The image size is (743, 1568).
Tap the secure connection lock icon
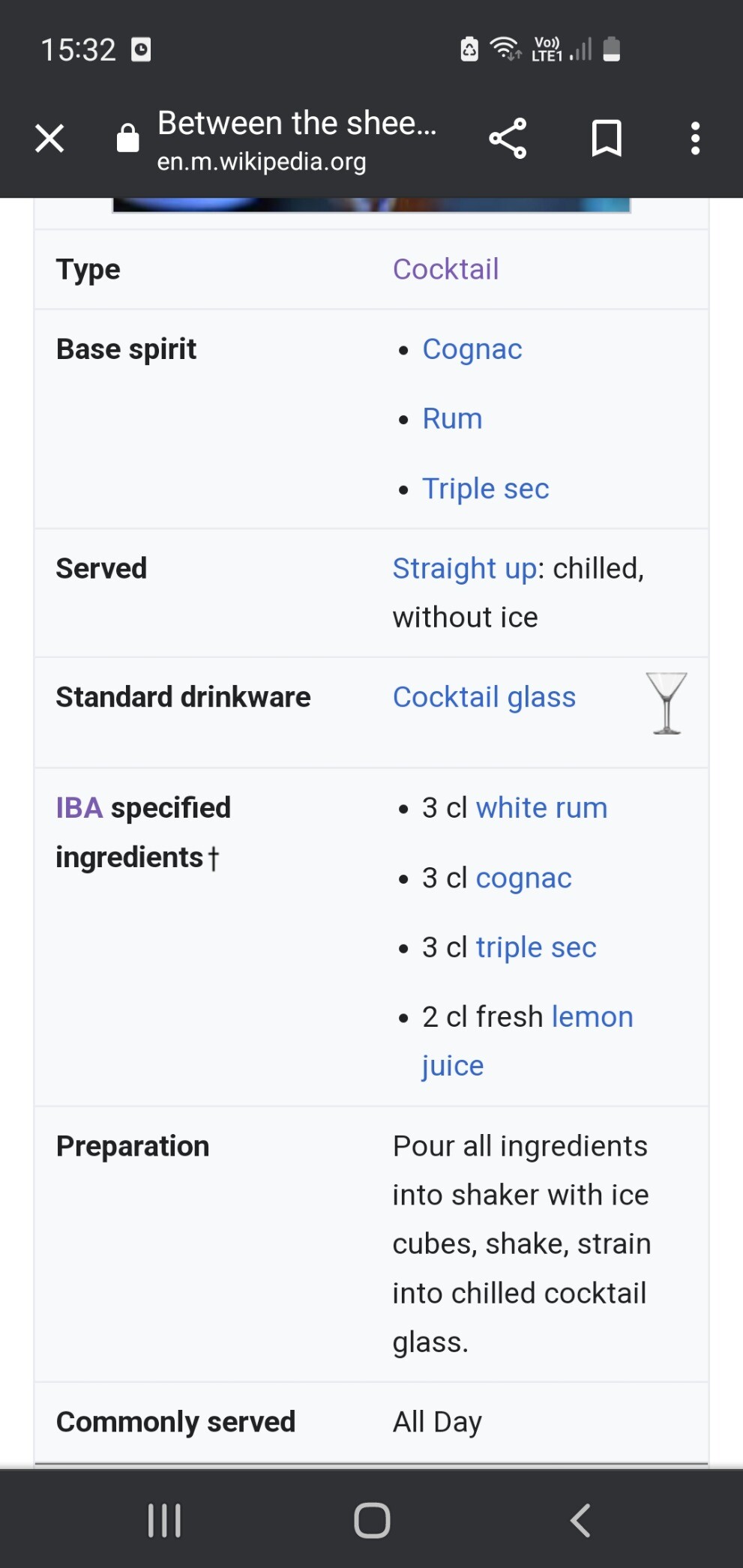pyautogui.click(x=128, y=139)
